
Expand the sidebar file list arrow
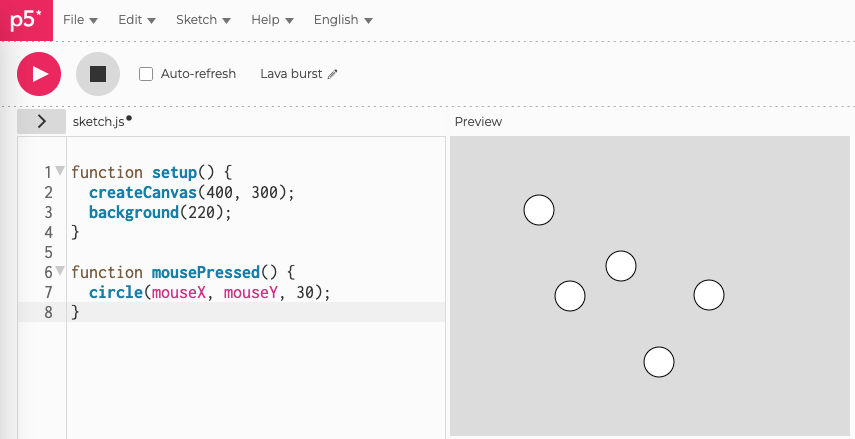click(41, 121)
